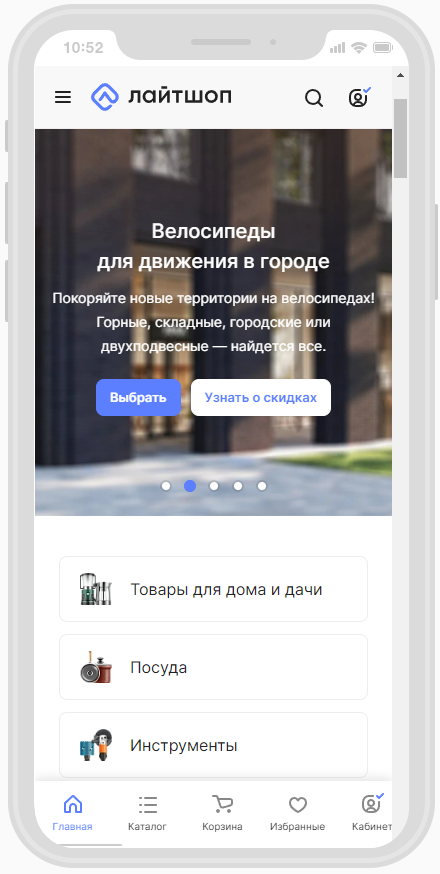Viewport: 440px width, 874px height.
Task: Open the Корзина cart icon
Action: click(x=223, y=804)
